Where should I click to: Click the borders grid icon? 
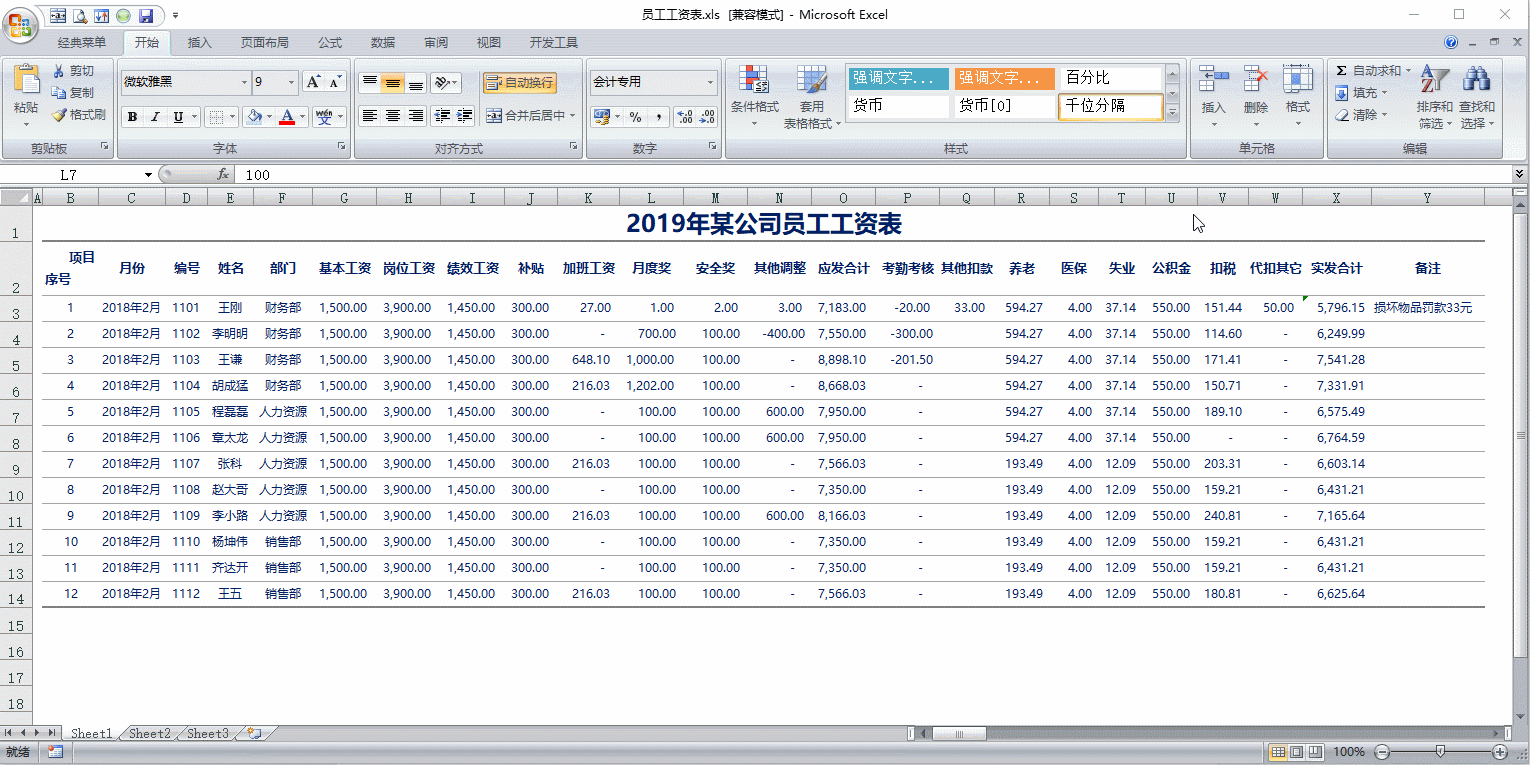[216, 117]
